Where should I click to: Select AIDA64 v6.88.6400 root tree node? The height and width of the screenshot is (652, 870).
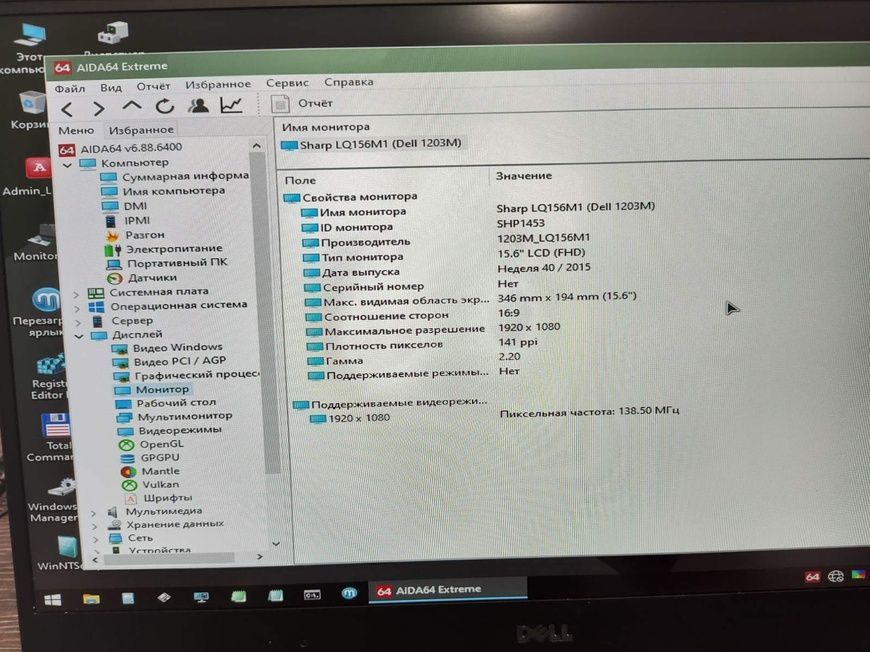click(131, 148)
